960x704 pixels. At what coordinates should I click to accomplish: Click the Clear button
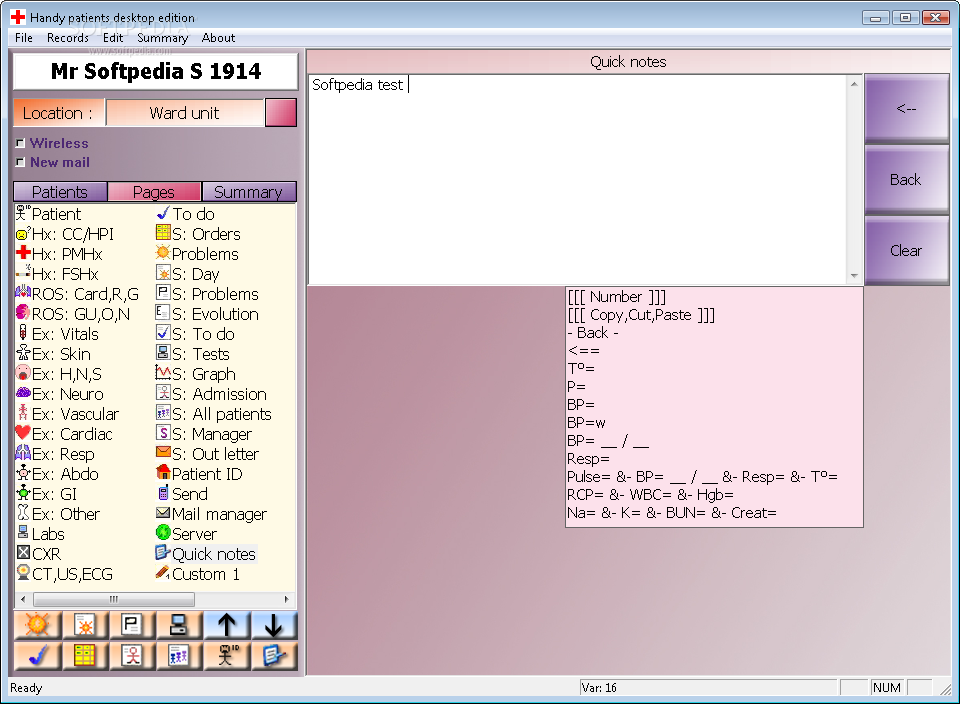click(907, 250)
